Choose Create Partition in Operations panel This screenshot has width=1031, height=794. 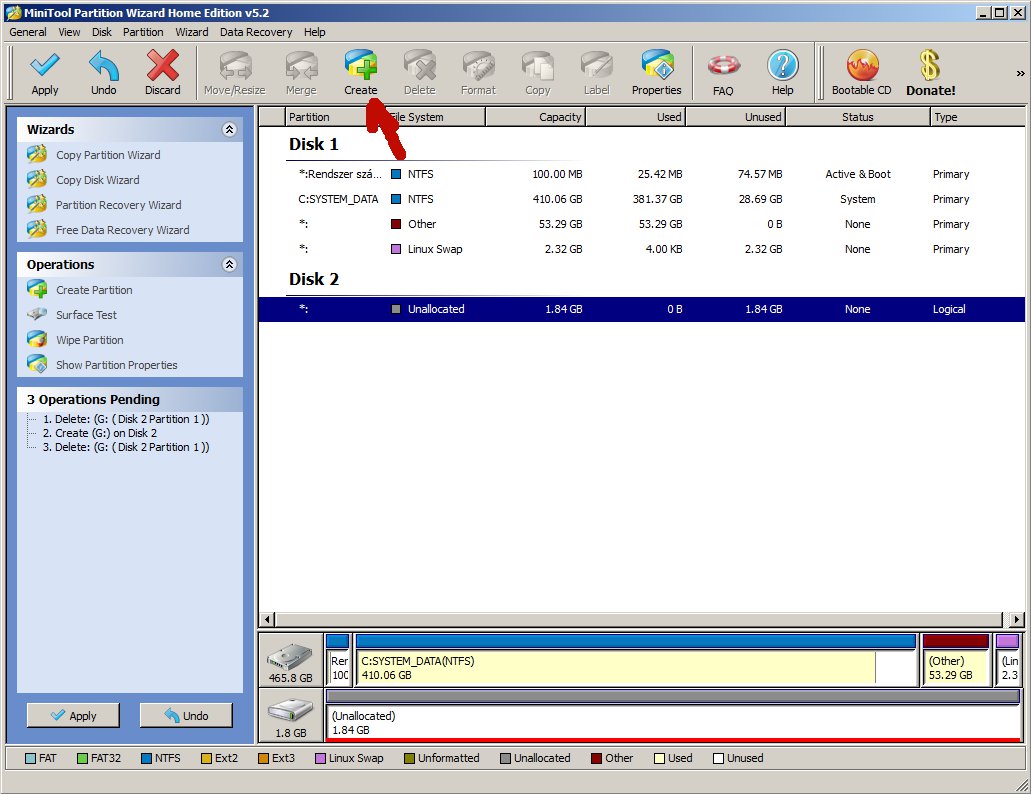(94, 290)
